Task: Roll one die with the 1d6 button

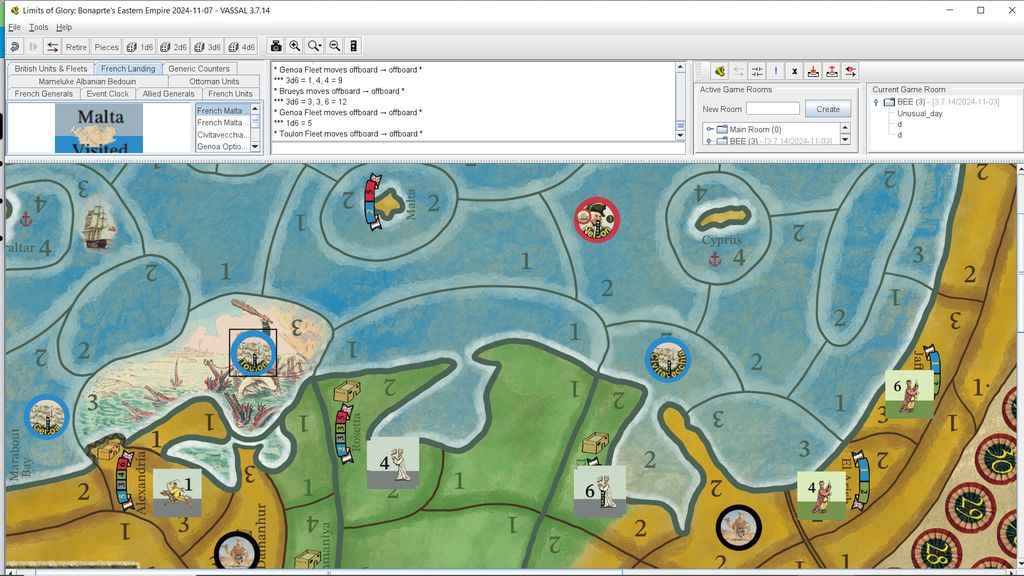Action: pos(140,46)
